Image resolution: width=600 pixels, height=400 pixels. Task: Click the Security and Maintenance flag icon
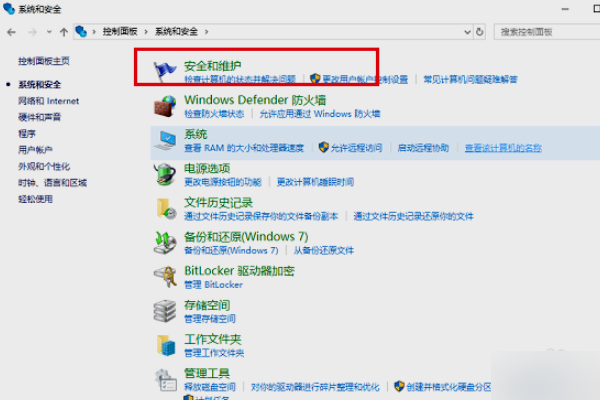(165, 71)
